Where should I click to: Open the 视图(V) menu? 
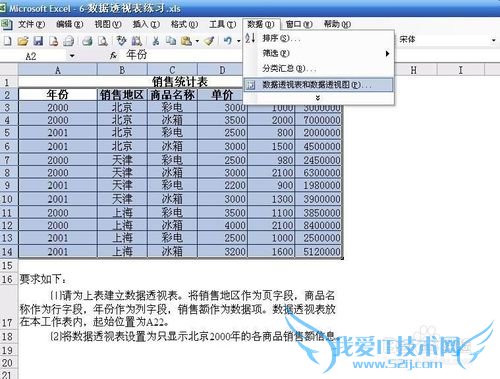pos(108,24)
